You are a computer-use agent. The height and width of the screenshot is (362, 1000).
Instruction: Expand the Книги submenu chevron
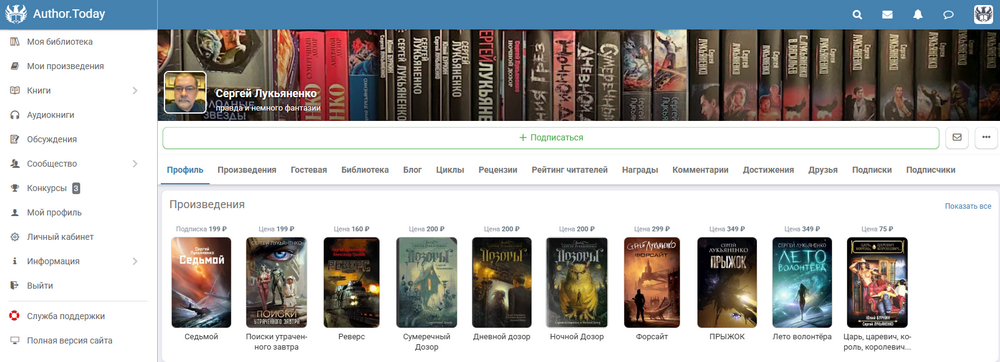point(135,90)
